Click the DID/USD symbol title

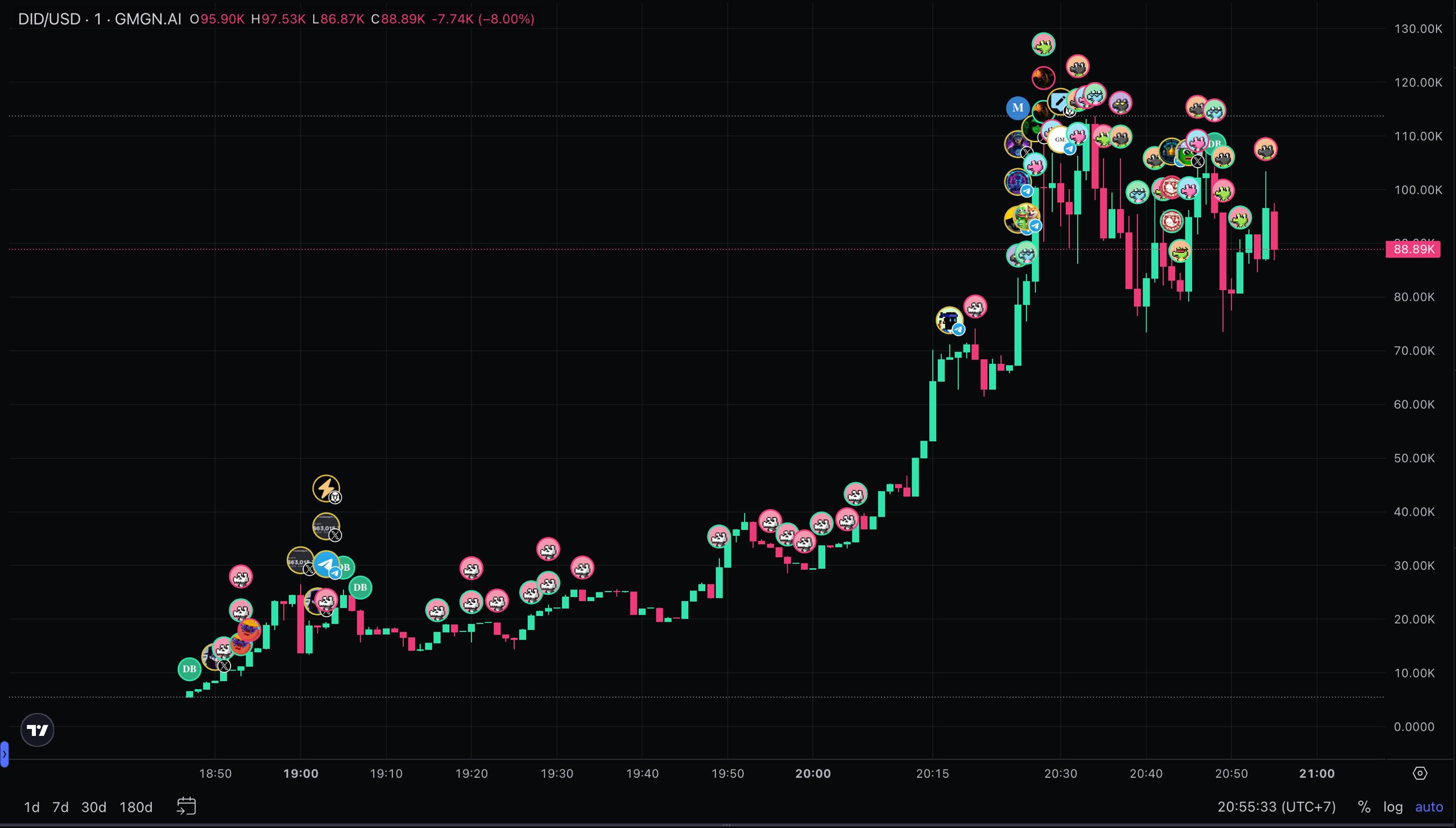tap(49, 19)
